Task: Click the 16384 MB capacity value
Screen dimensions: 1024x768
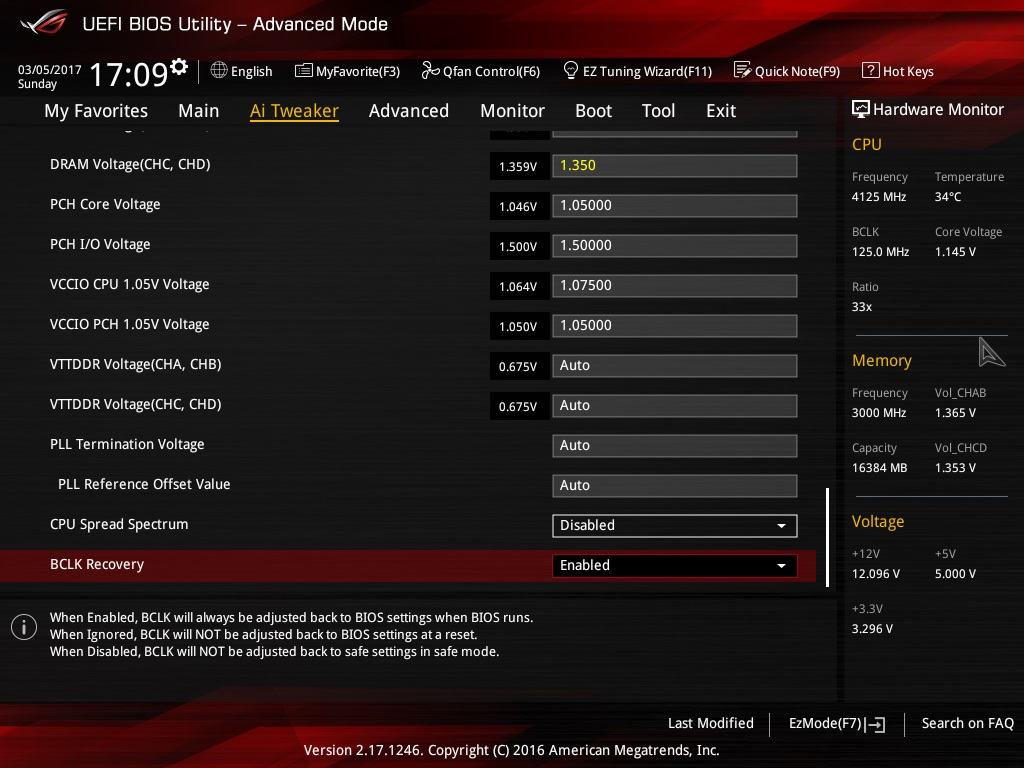Action: point(879,468)
